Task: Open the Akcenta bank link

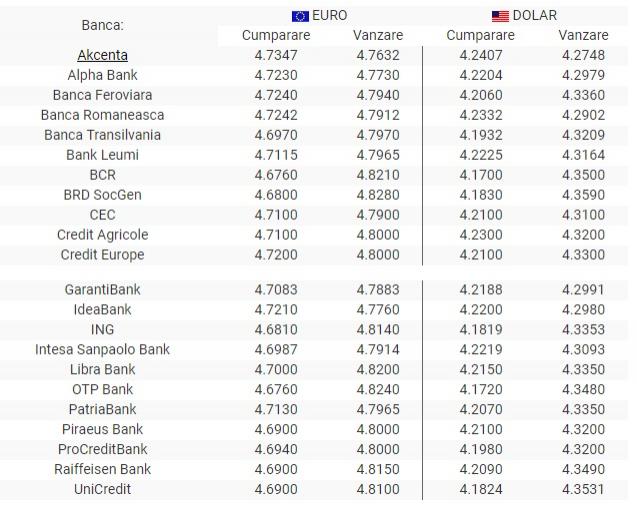Action: pyautogui.click(x=103, y=55)
